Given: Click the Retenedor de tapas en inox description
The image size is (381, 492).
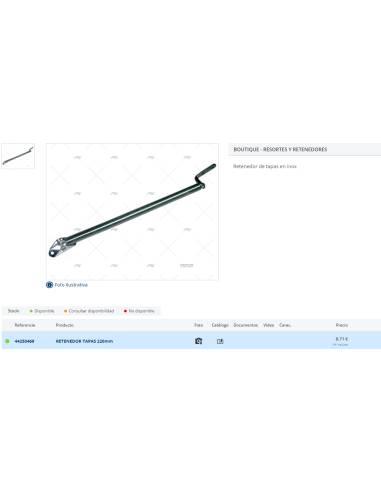Looking at the screenshot, I should tap(265, 166).
